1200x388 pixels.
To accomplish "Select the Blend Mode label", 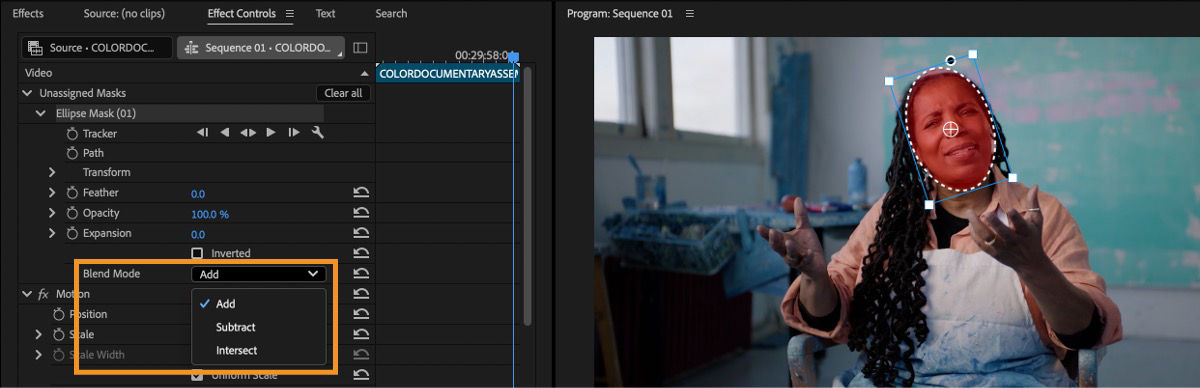I will [111, 273].
